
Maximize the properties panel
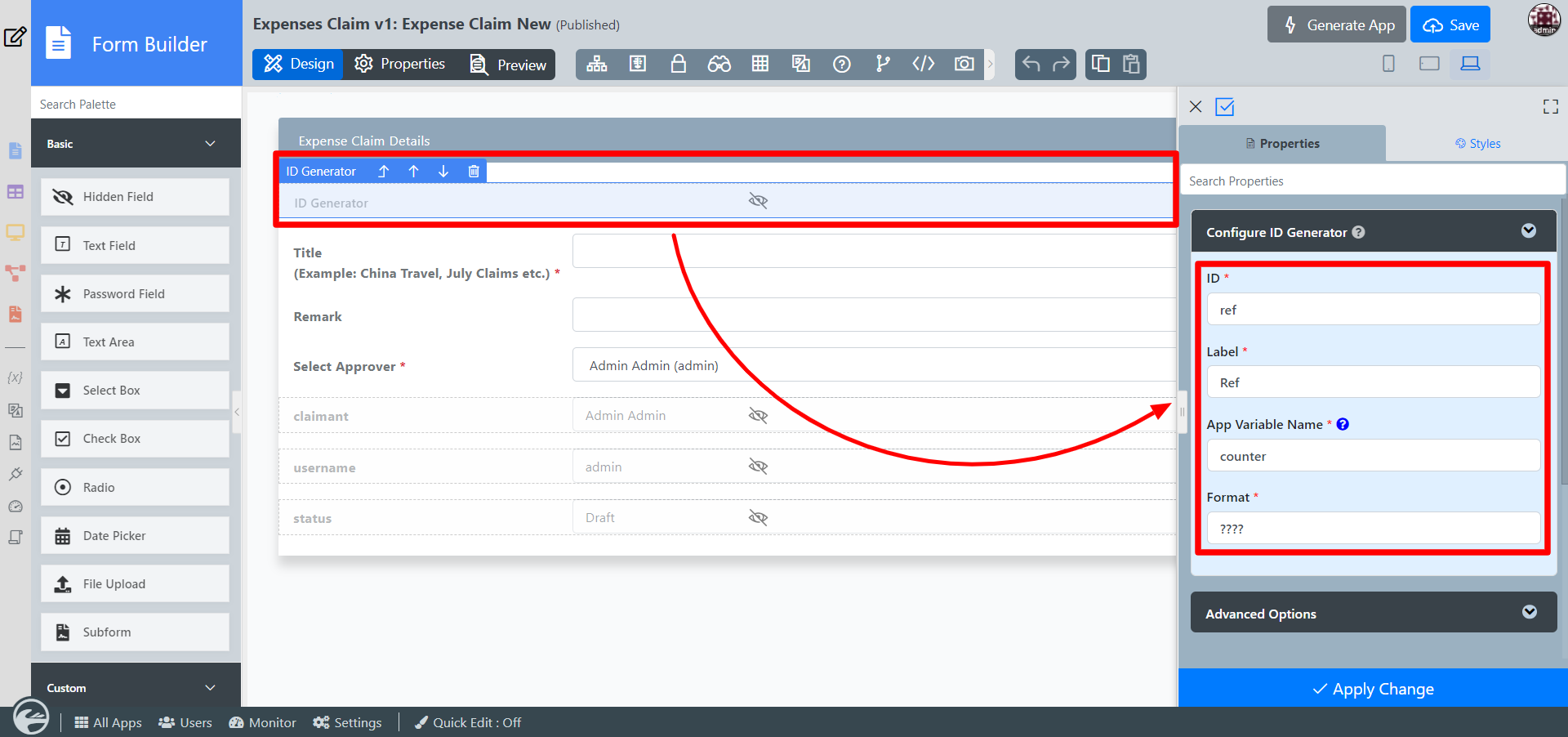click(x=1551, y=106)
